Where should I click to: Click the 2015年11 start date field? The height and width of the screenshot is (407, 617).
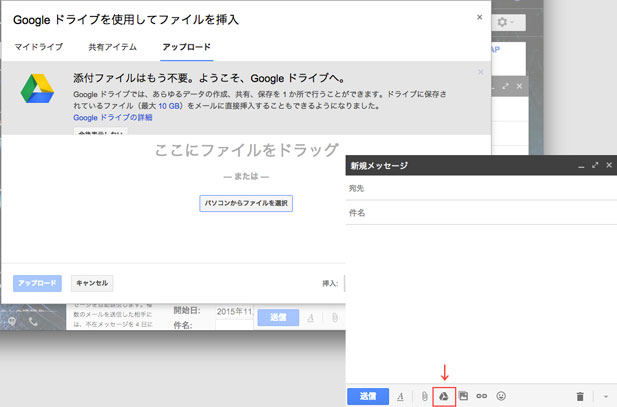[235, 311]
